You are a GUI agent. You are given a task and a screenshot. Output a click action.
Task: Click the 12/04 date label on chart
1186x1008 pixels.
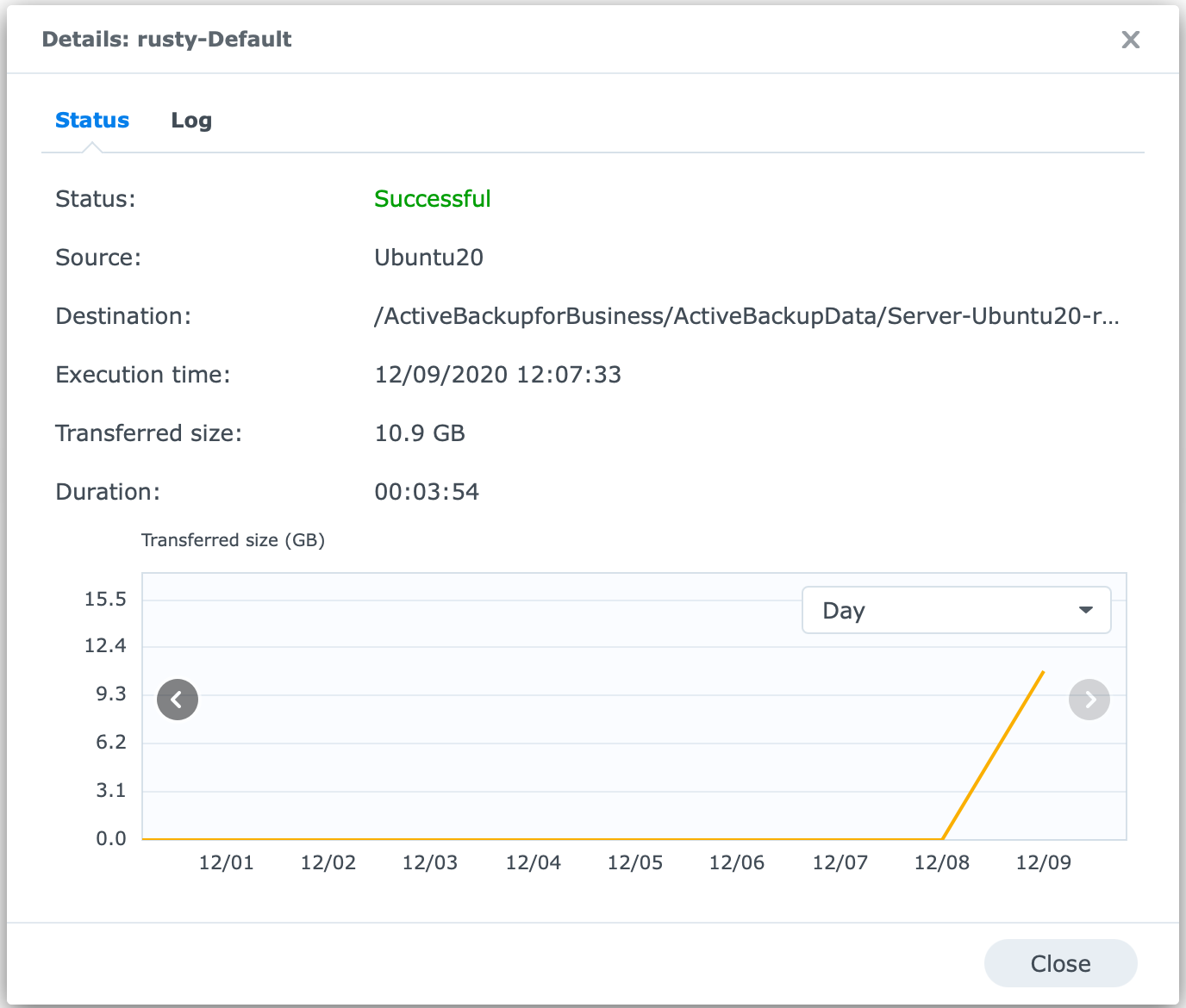pos(533,862)
